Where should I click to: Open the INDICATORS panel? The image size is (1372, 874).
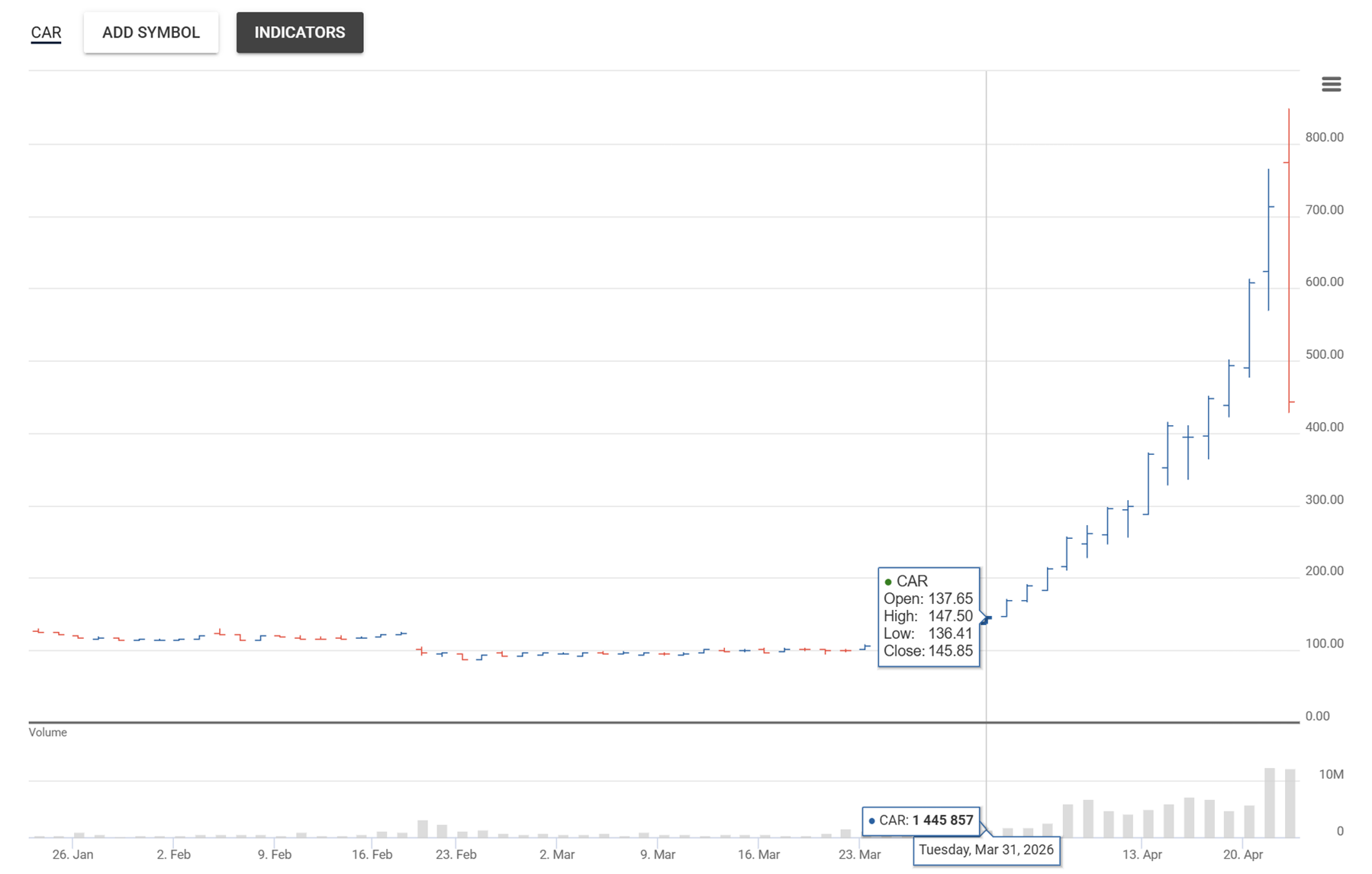[300, 33]
